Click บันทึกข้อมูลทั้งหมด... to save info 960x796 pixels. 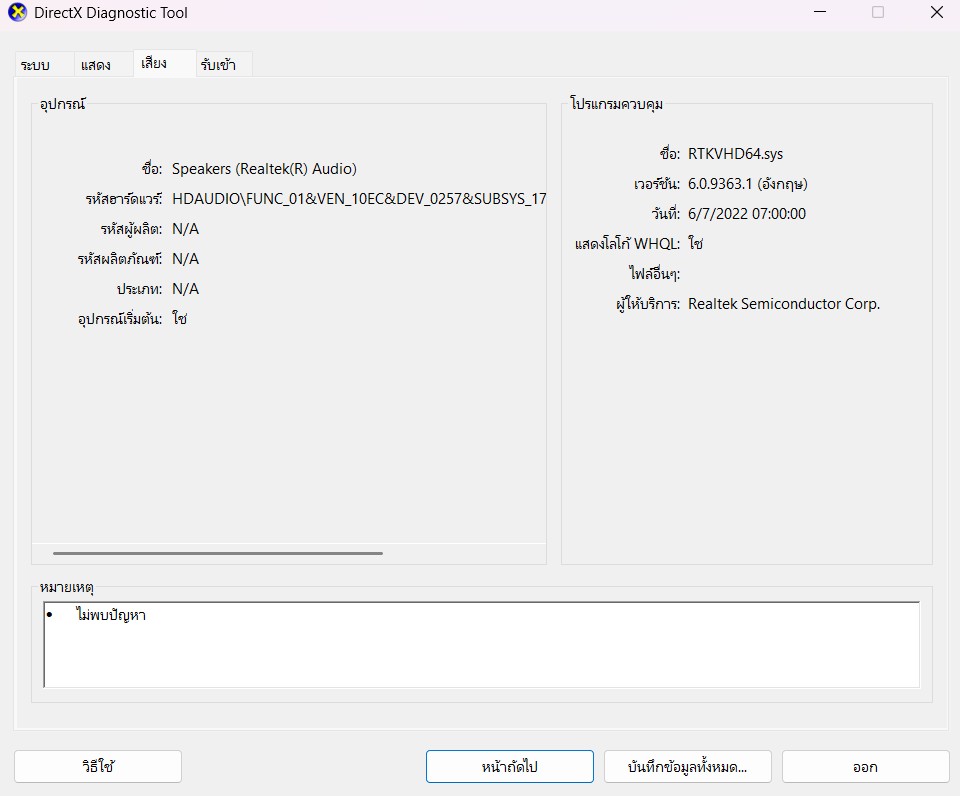tap(687, 767)
